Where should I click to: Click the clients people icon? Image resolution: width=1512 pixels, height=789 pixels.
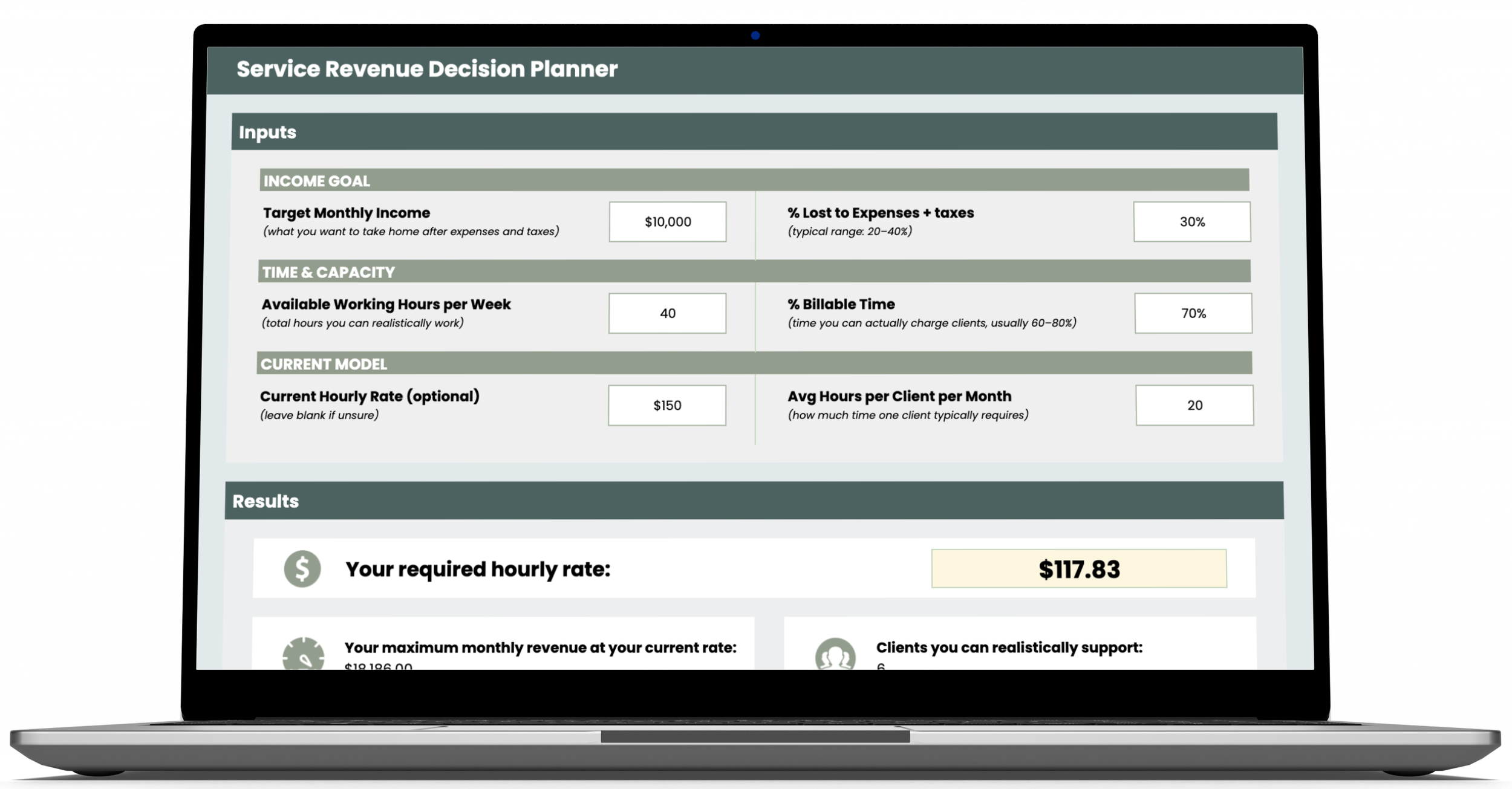835,655
